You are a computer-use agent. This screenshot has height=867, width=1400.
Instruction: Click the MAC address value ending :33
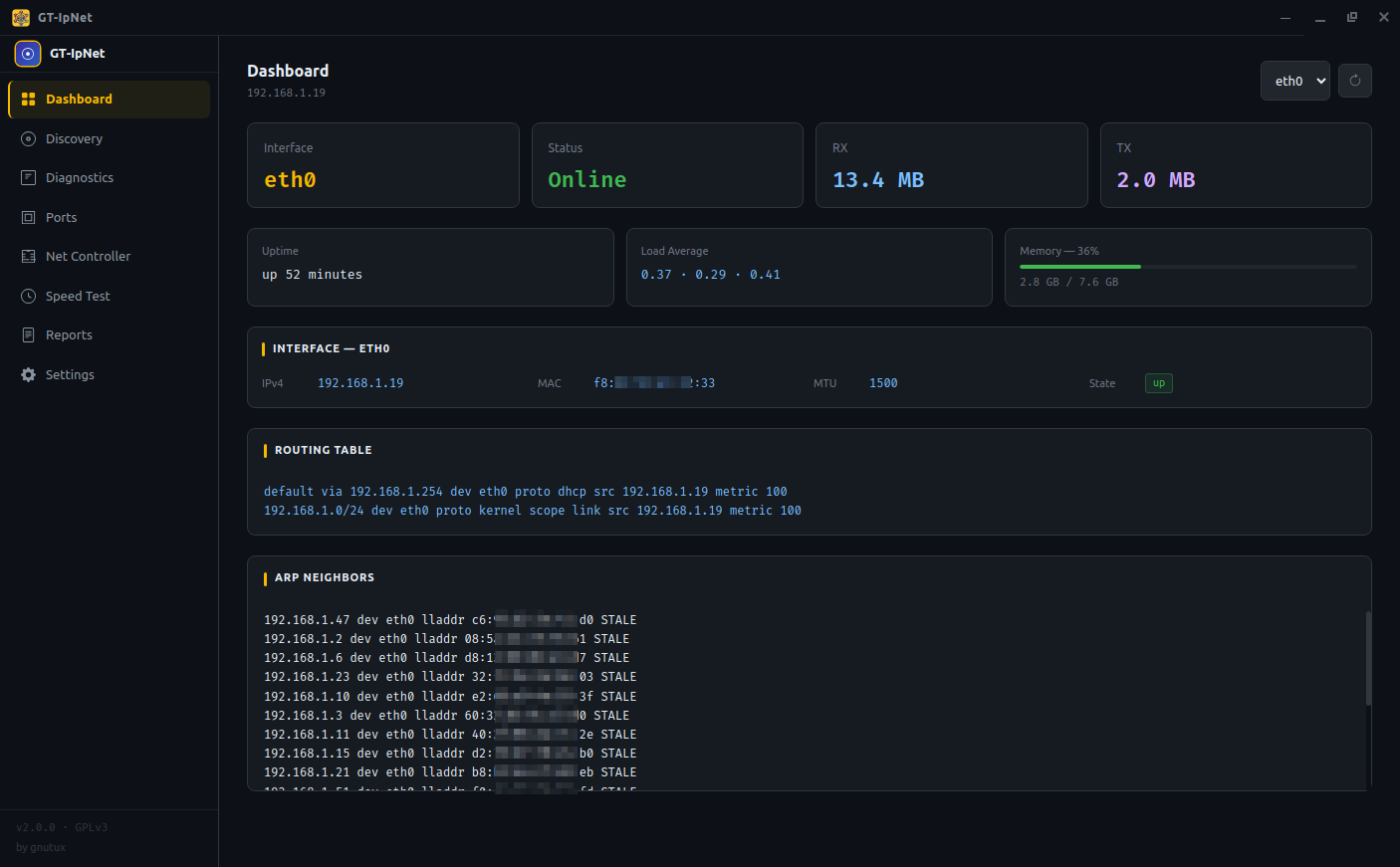654,383
